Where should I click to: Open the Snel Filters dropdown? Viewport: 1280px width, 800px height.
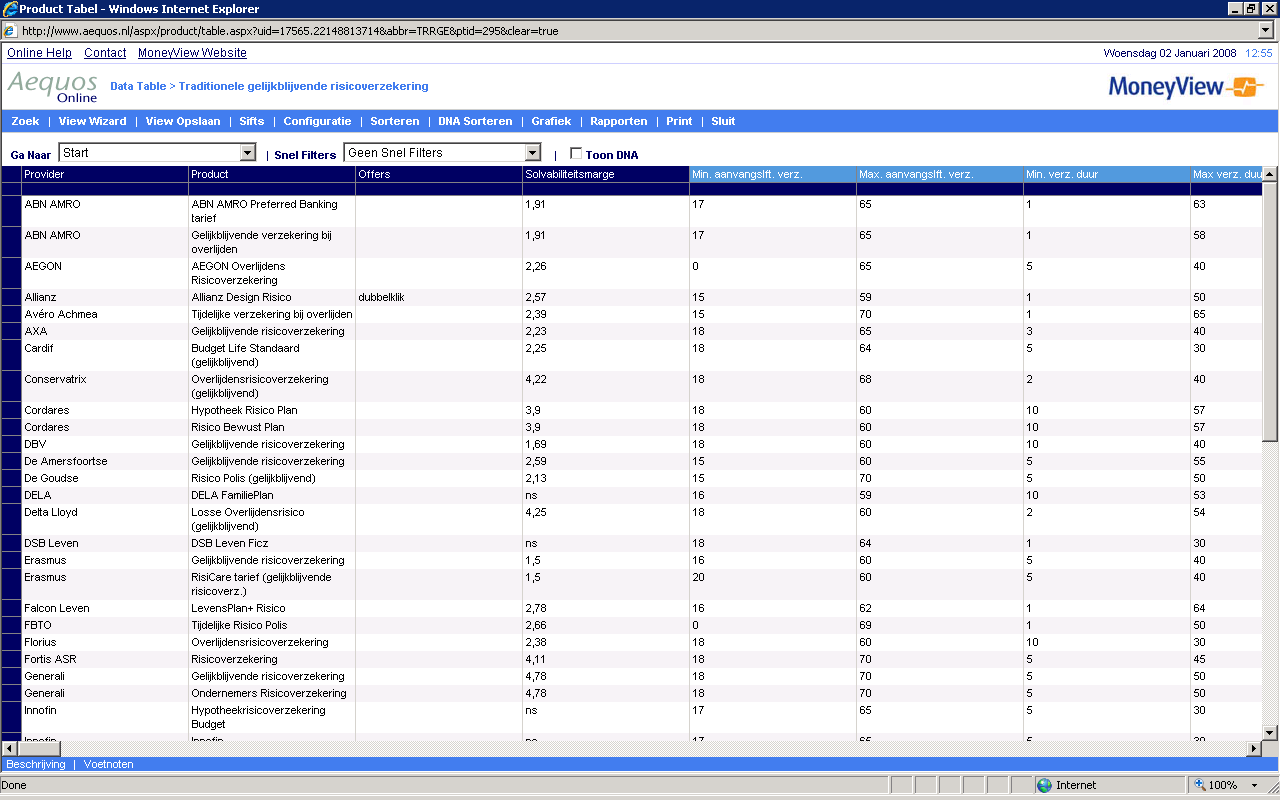(442, 153)
